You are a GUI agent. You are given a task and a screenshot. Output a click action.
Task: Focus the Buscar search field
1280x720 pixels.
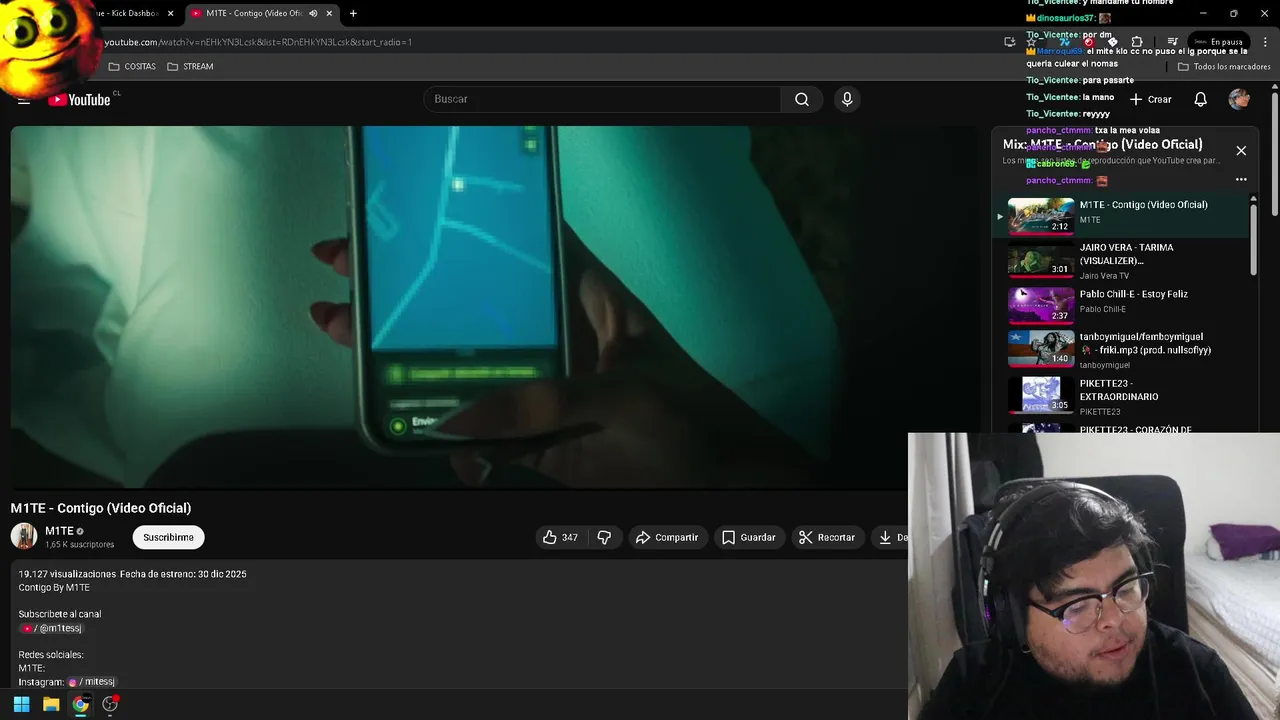tap(603, 99)
